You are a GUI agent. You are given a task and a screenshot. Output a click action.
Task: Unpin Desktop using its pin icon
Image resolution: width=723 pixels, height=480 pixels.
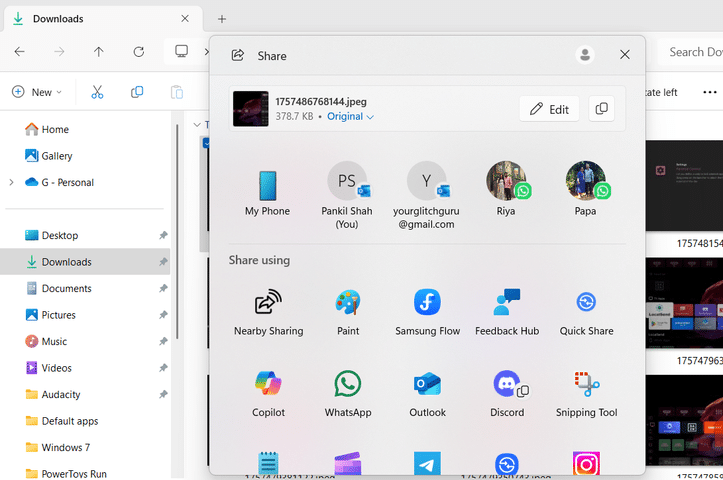click(x=163, y=236)
